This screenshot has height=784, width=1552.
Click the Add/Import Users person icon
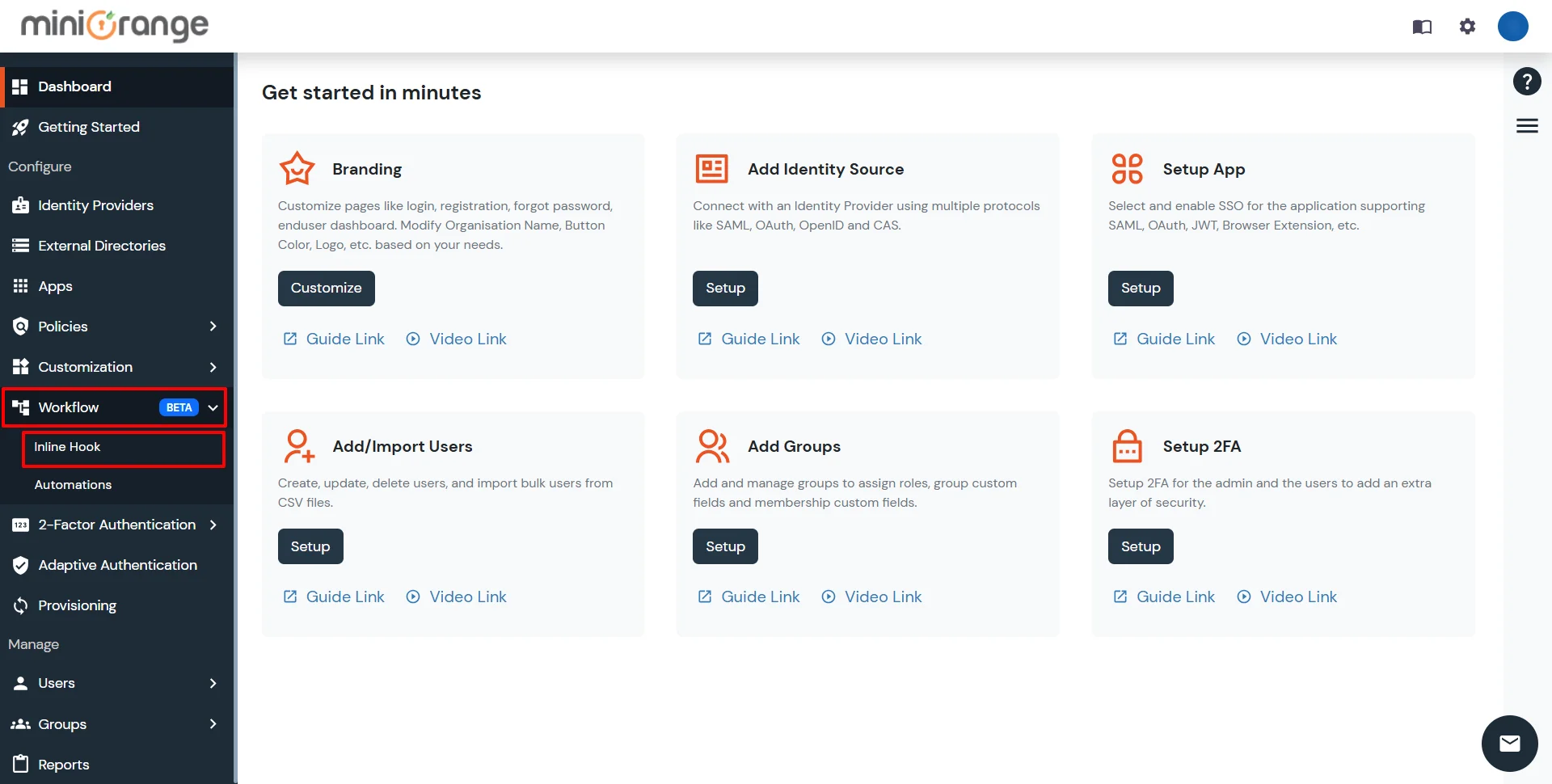(x=298, y=445)
